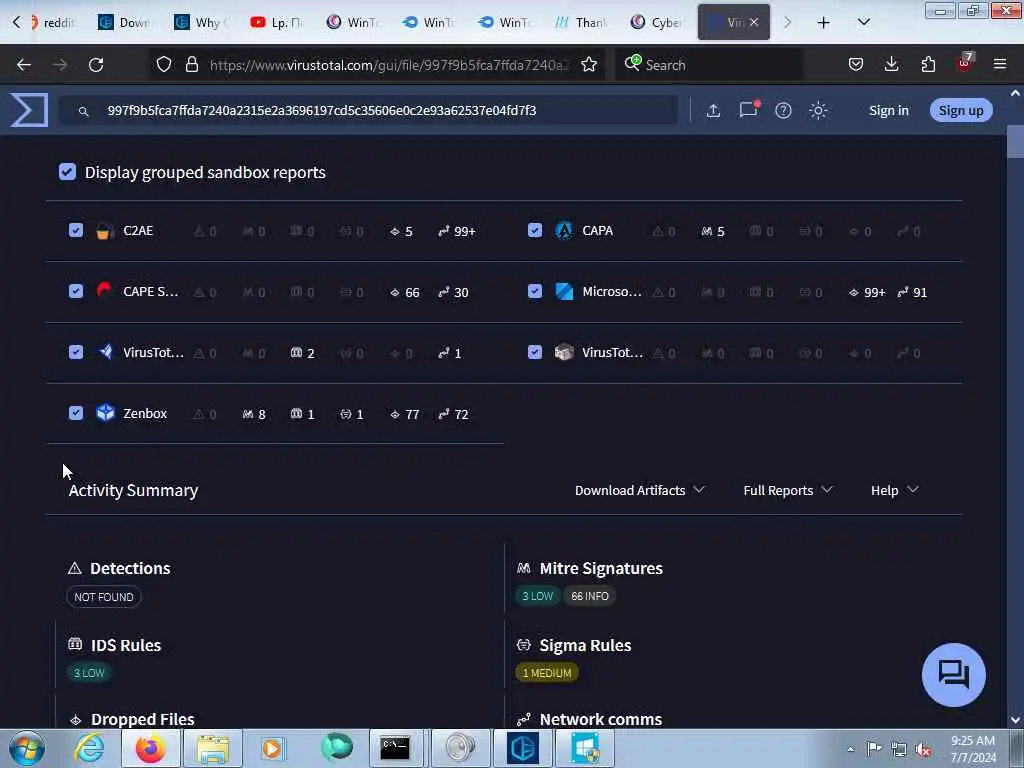Click the browser URL address field
This screenshot has width=1024, height=768.
tap(389, 65)
